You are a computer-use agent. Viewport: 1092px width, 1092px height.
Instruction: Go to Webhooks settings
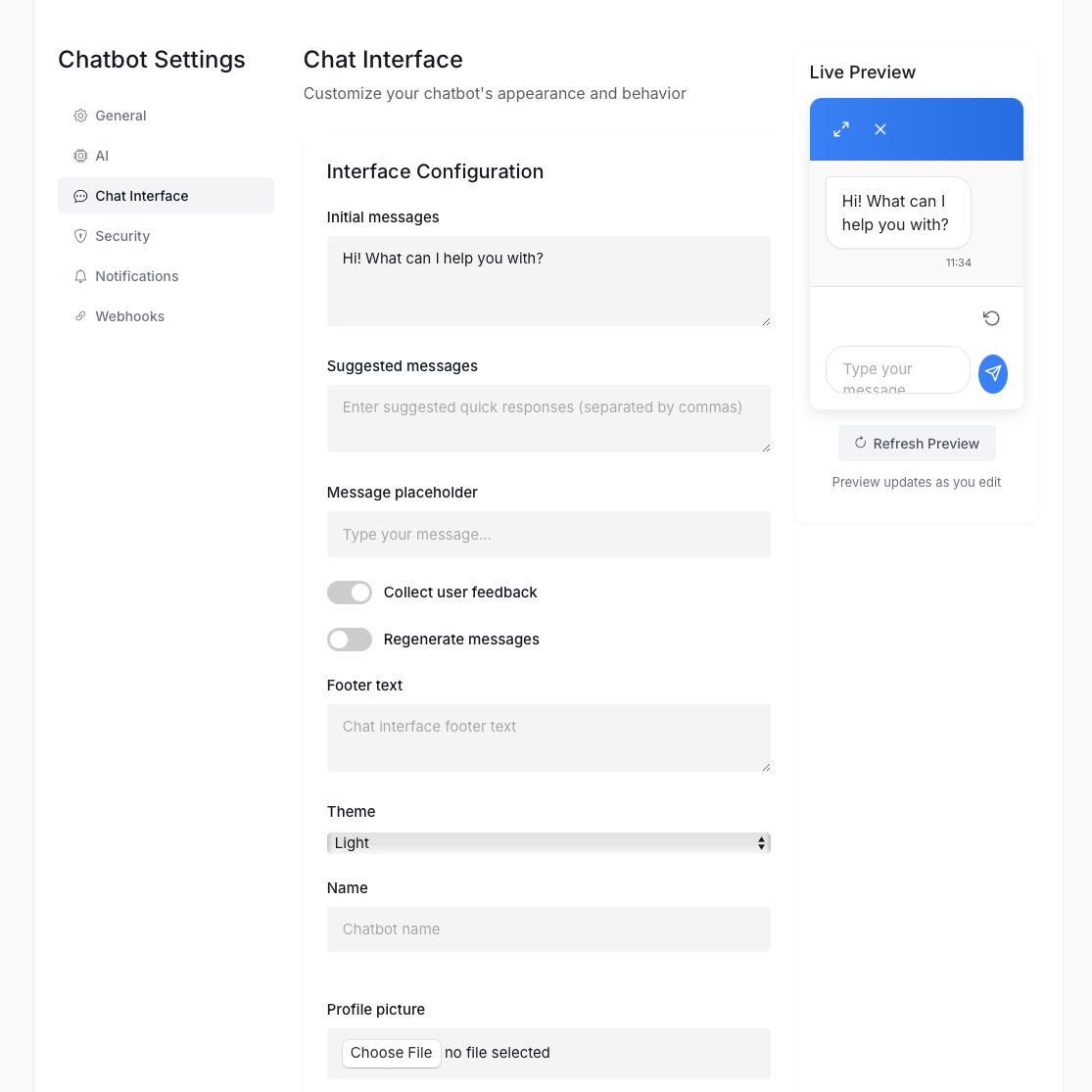(x=129, y=316)
